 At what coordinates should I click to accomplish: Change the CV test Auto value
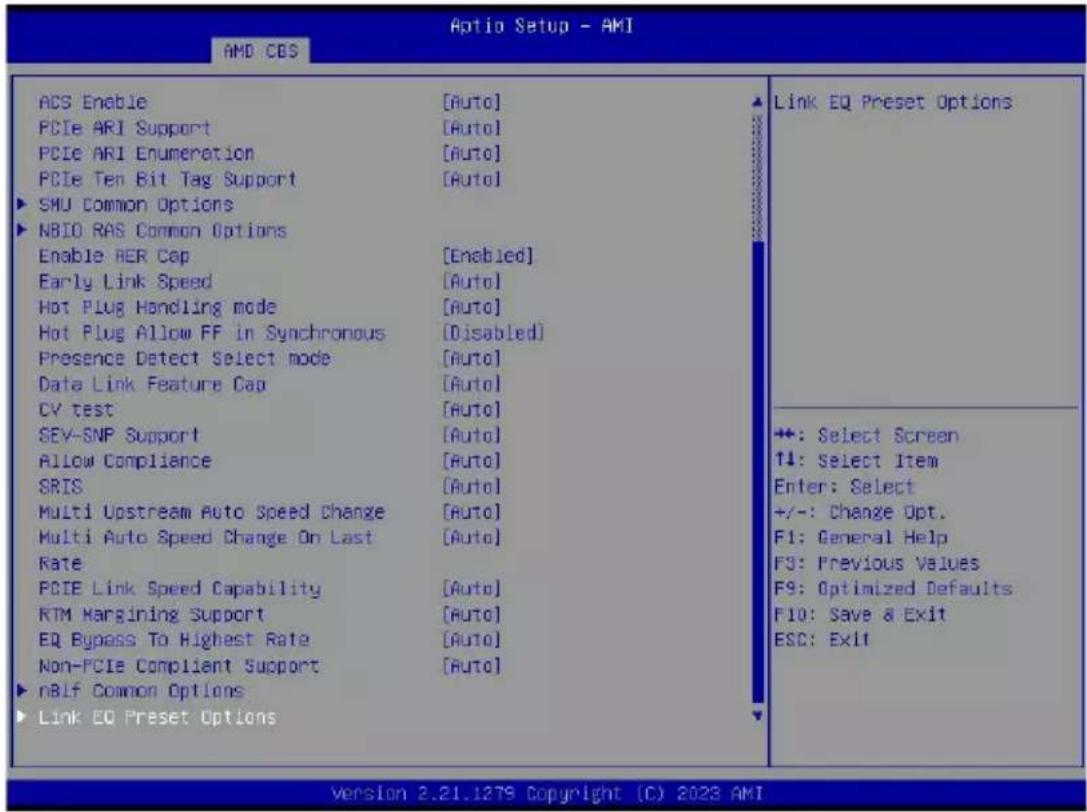point(471,410)
